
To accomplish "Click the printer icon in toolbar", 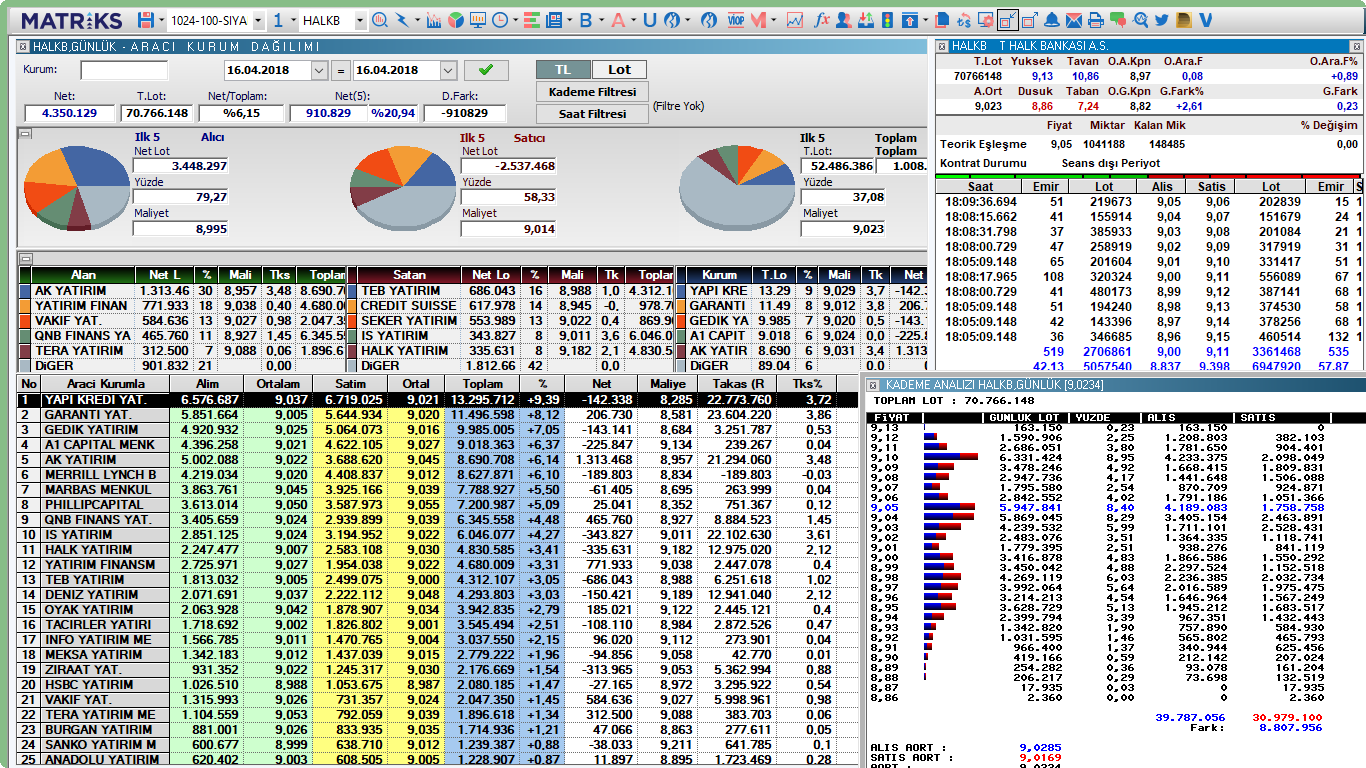I will pos(1095,20).
